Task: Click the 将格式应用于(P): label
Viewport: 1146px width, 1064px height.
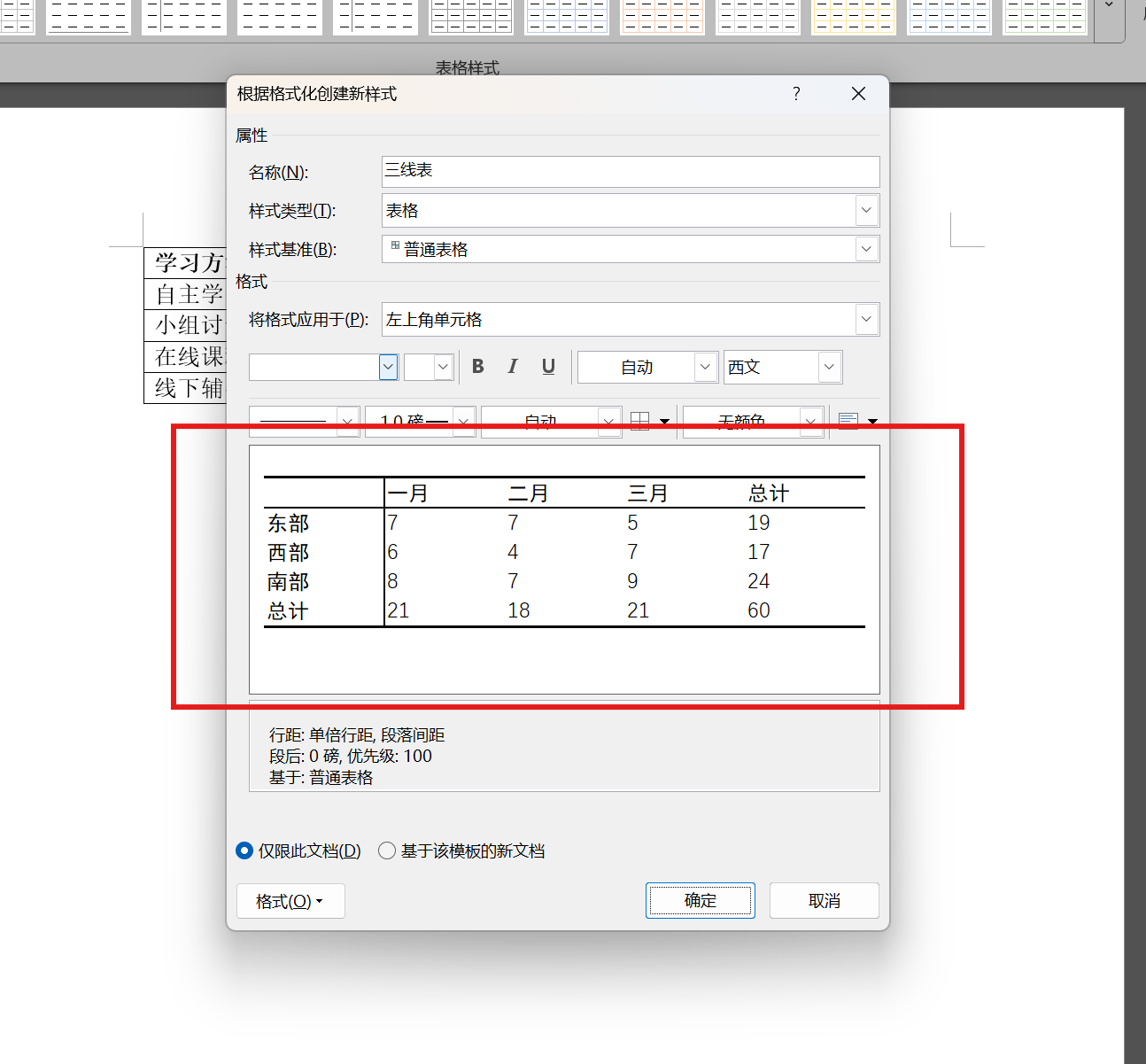Action: point(309,319)
